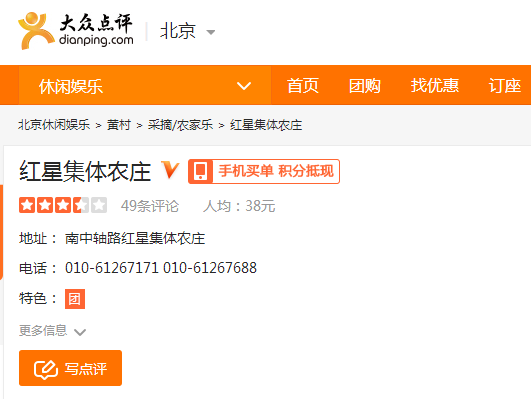
Task: Click the orange V verified badge
Action: pos(170,169)
